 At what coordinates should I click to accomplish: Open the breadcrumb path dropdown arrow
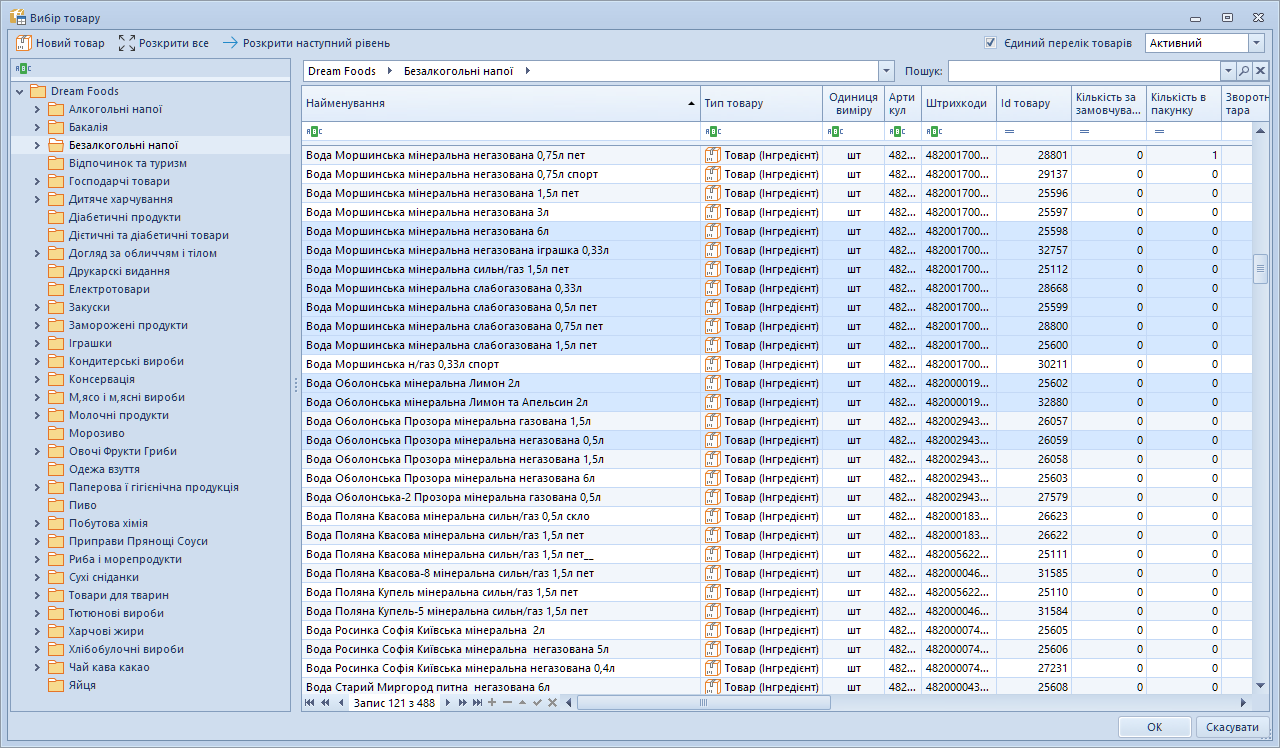tap(886, 71)
